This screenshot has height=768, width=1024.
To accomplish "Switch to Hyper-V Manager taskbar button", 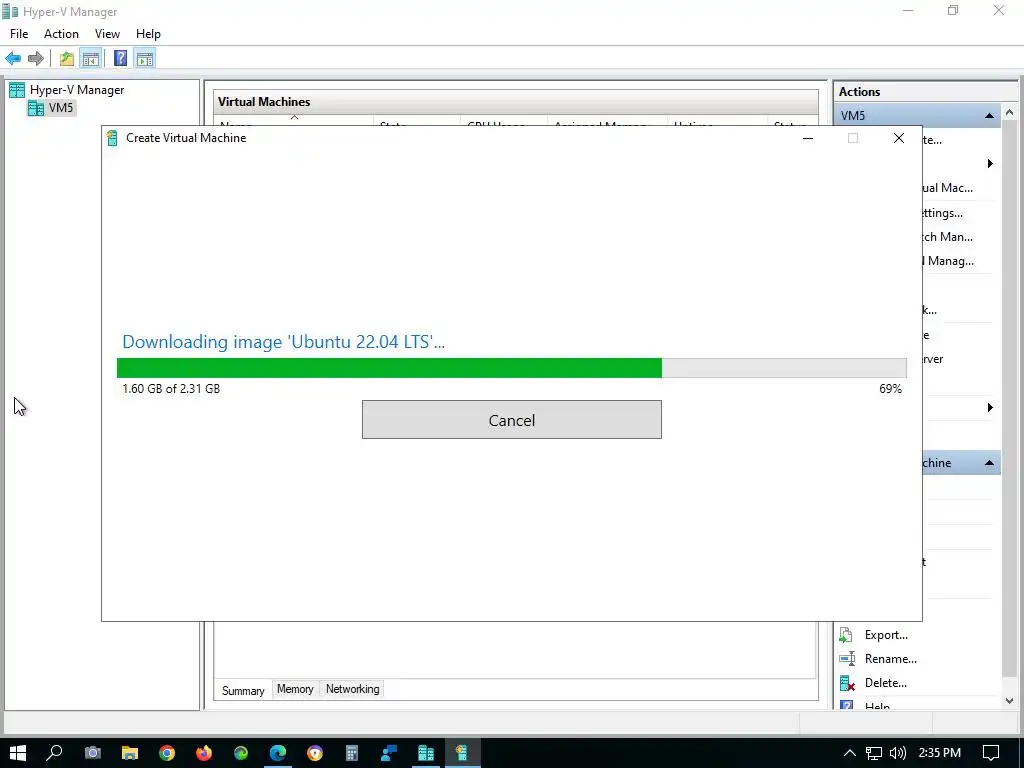I will pyautogui.click(x=426, y=753).
